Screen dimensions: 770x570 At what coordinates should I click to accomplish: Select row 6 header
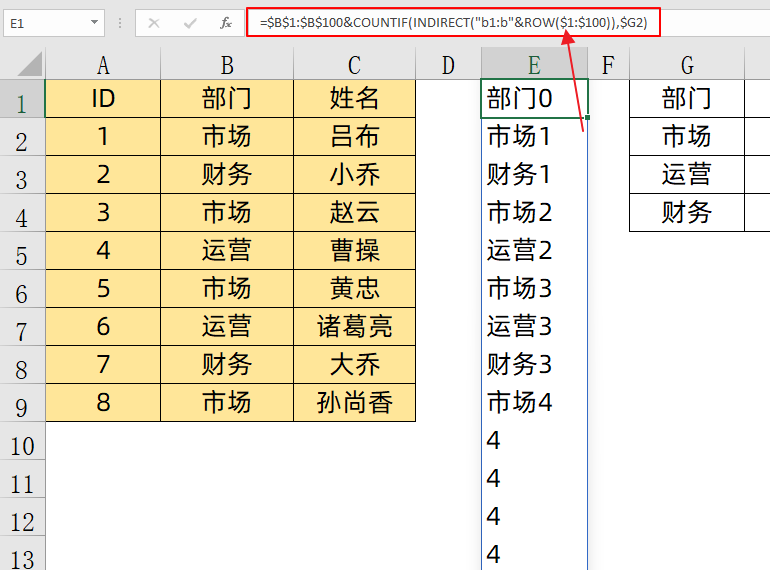[x=22, y=289]
